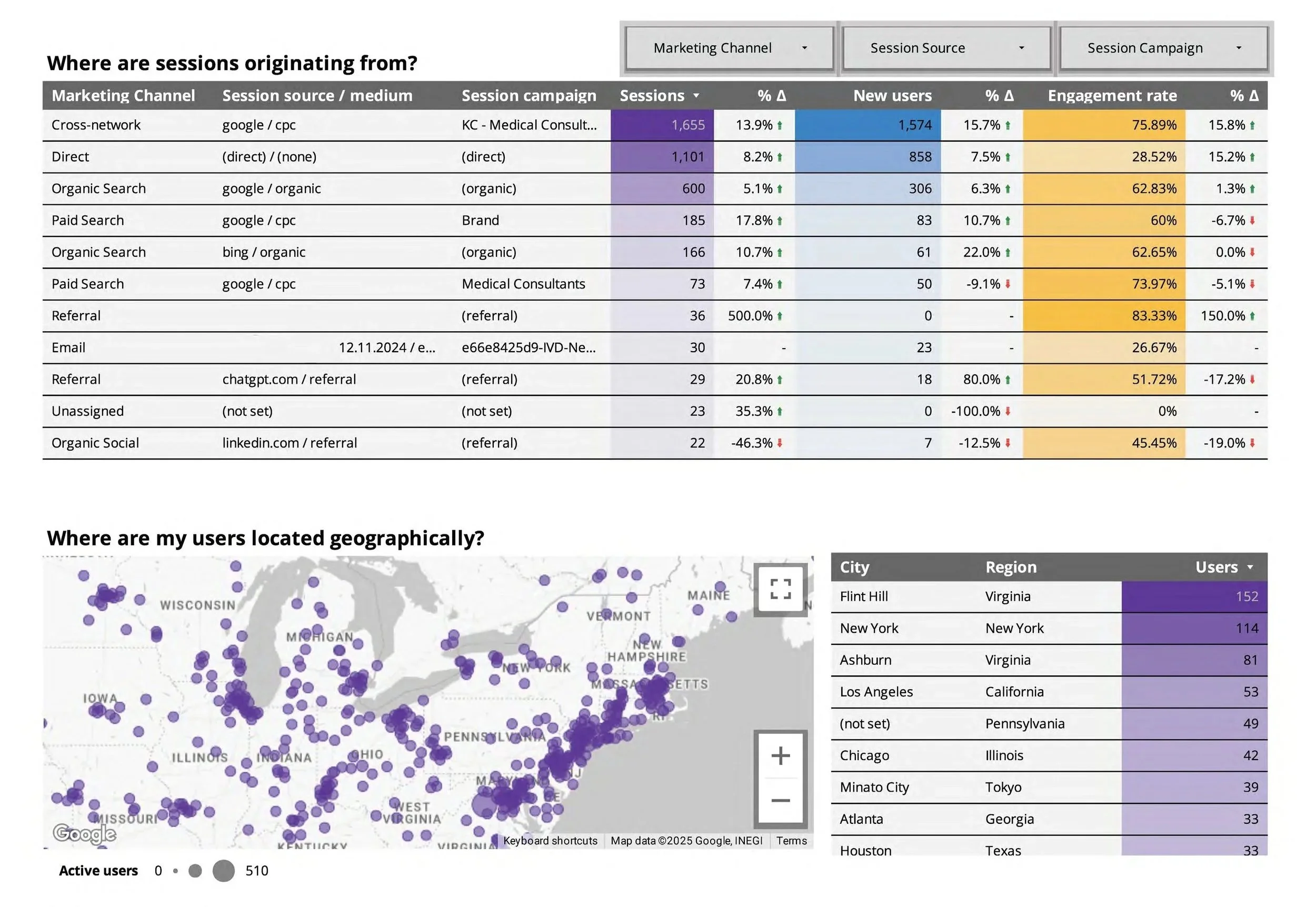The height and width of the screenshot is (907, 1316).
Task: Click the google / organic source cell
Action: pos(271,188)
